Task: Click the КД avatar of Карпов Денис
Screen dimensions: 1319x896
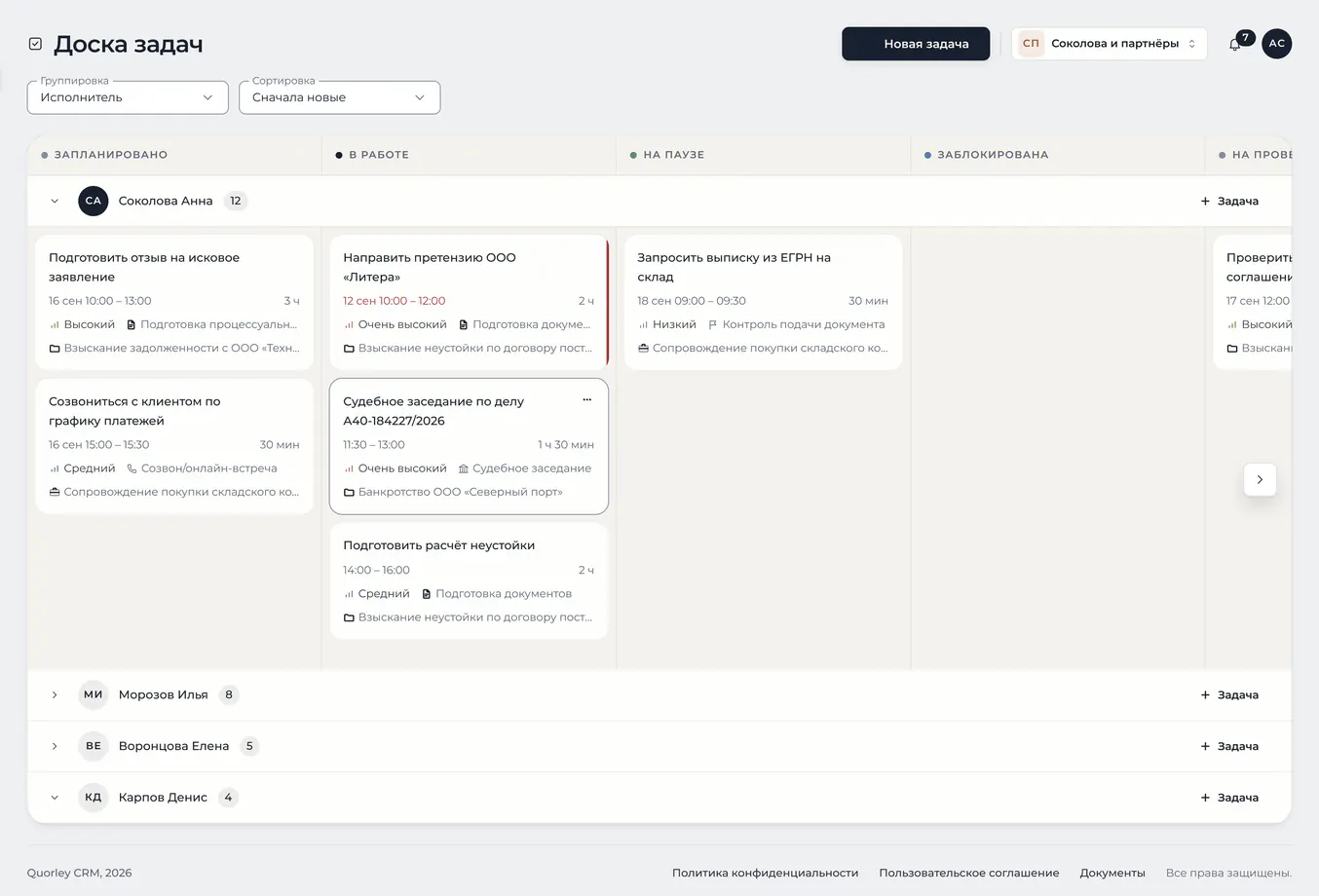Action: pos(94,797)
